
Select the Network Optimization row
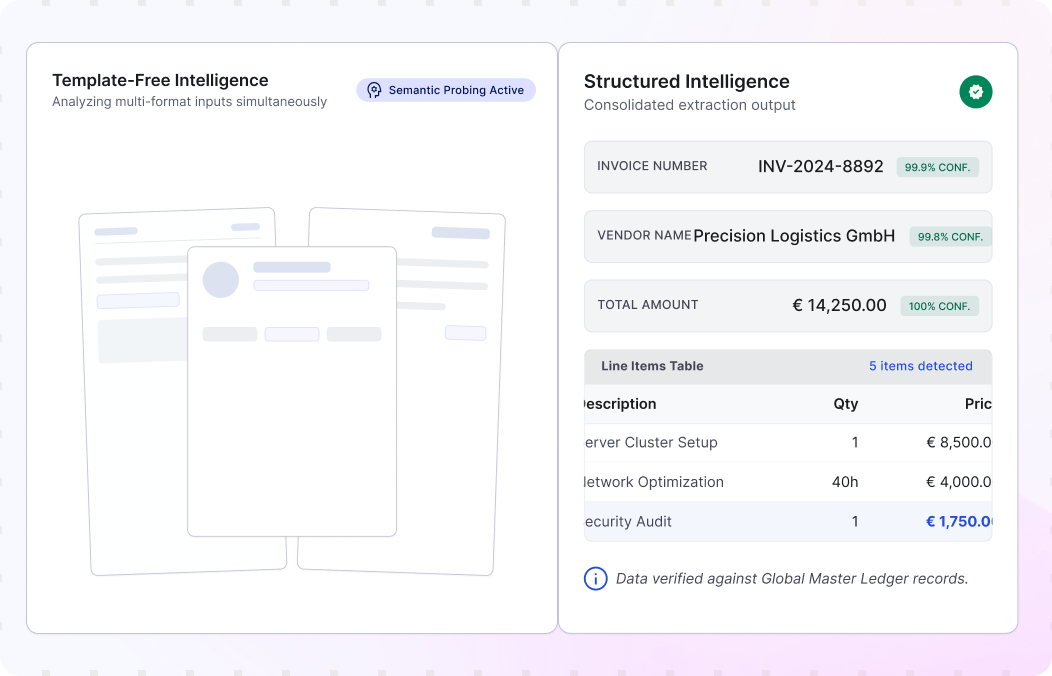tap(788, 482)
